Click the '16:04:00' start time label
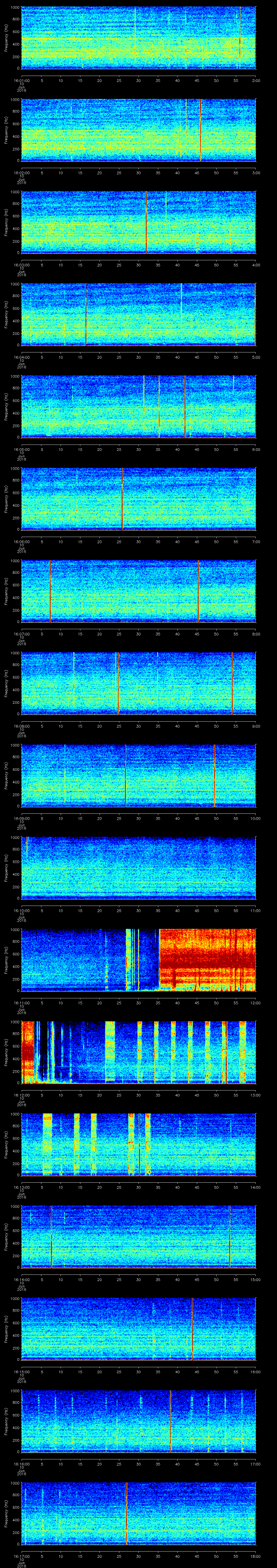This screenshot has height=1568, width=277. 21,357
